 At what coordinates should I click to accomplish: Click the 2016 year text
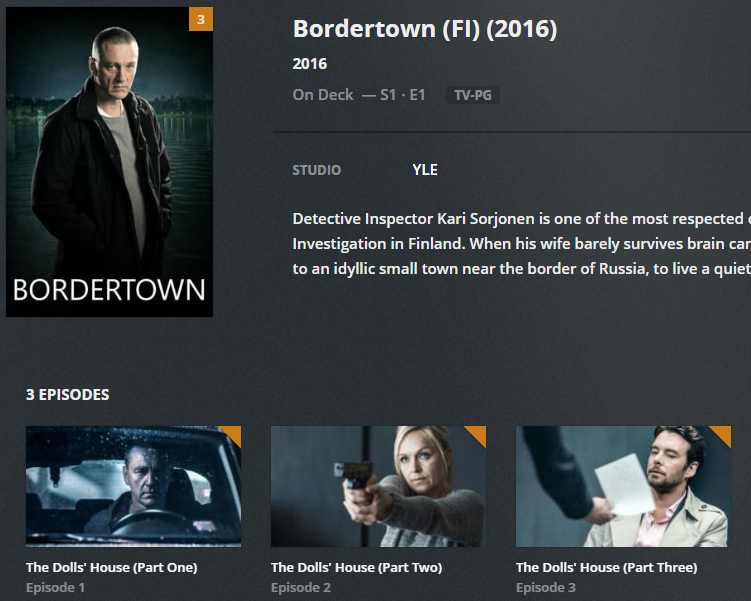(310, 64)
